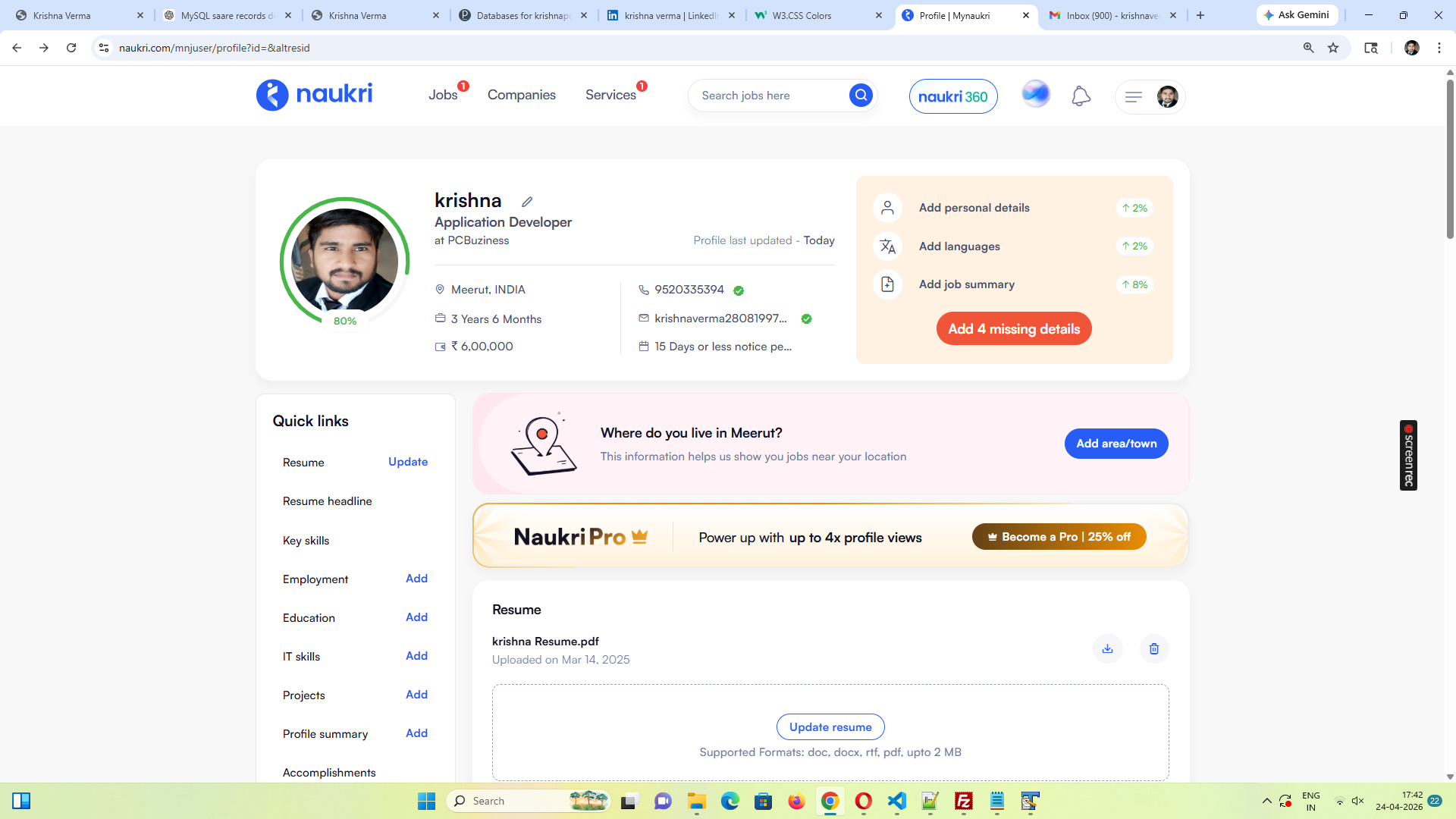Download krishna Resume.pdf using download icon
The image size is (1456, 819).
coord(1107,649)
